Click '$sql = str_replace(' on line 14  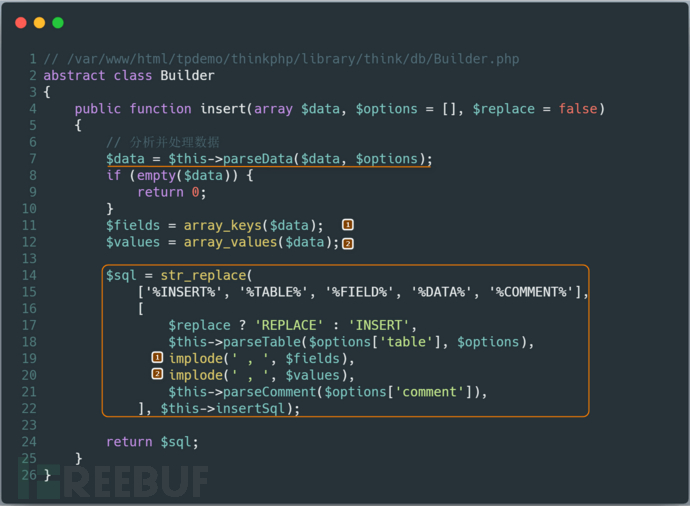pyautogui.click(x=179, y=275)
